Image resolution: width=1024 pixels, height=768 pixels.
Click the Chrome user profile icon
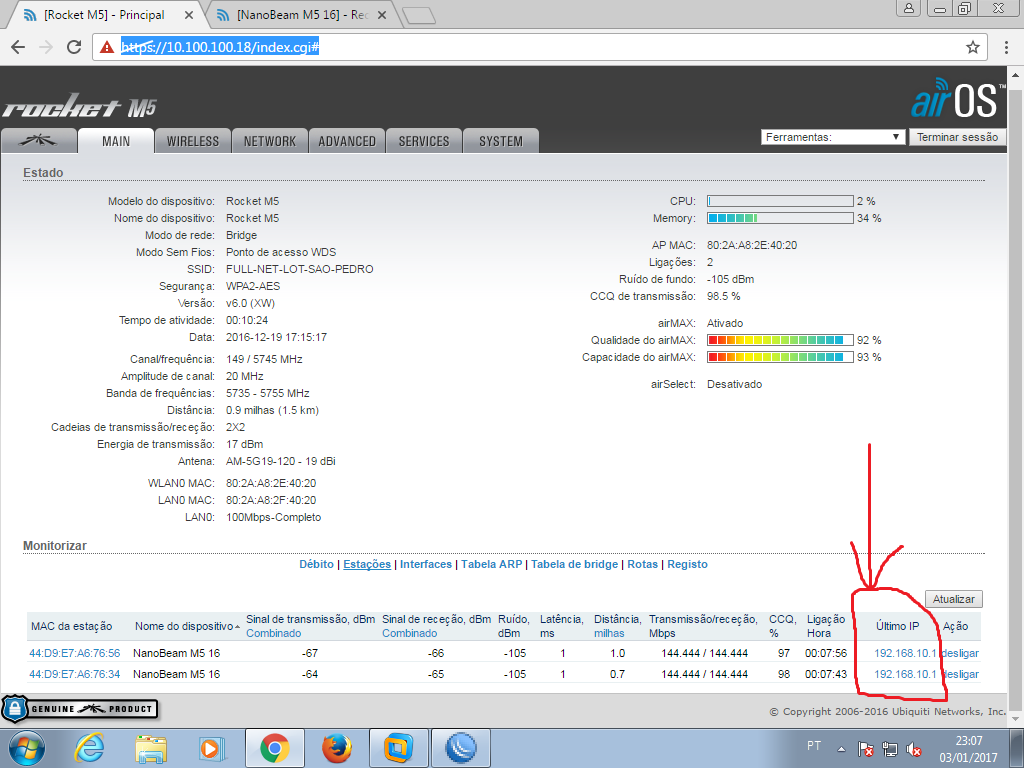click(x=908, y=8)
